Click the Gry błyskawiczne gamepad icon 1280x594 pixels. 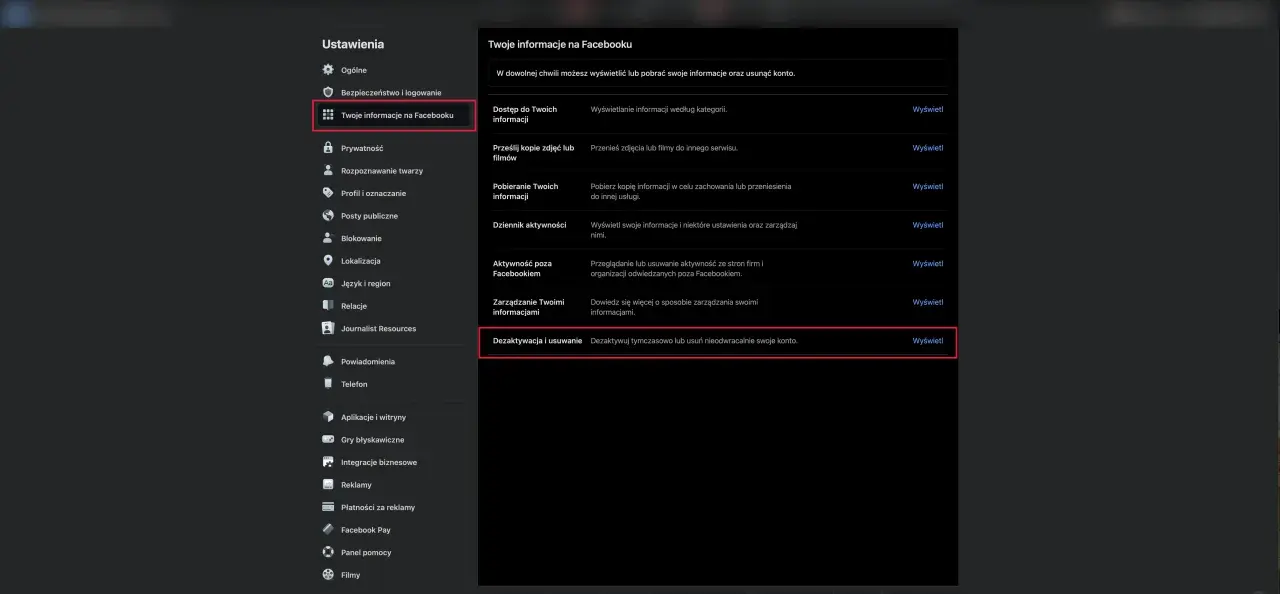tap(328, 440)
